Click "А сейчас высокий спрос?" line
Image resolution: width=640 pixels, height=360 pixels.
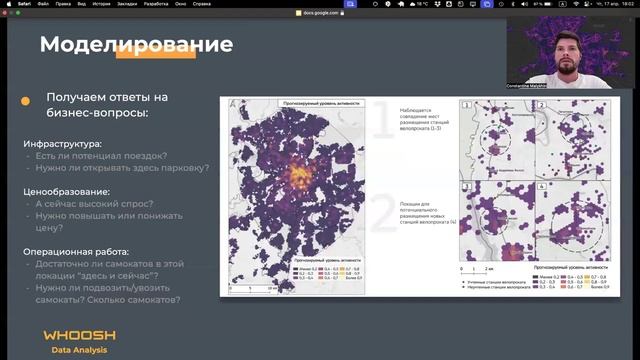tap(94, 204)
